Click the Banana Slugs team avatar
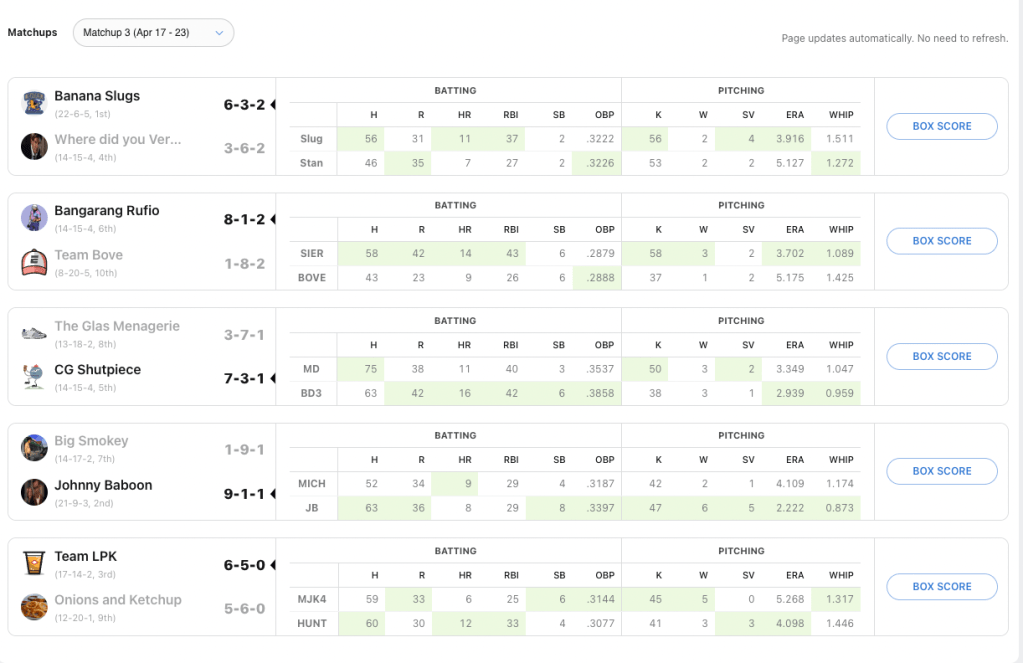The height and width of the screenshot is (663, 1023). 35,102
